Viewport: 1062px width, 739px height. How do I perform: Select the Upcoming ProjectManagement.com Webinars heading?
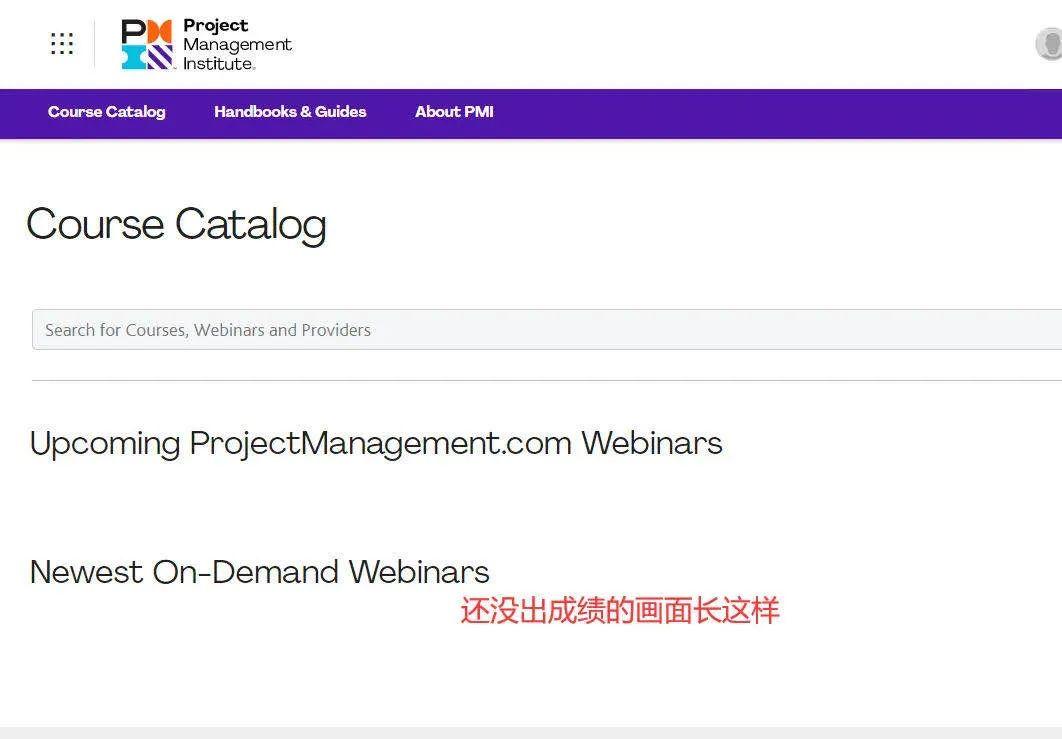tap(377, 444)
